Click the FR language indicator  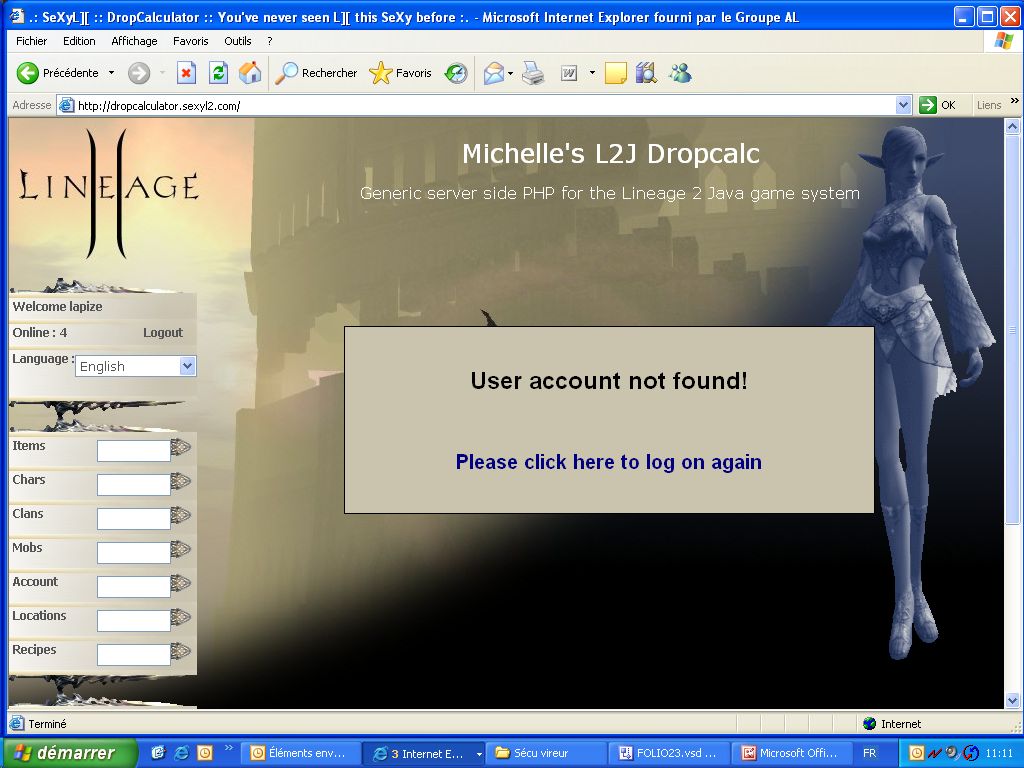870,753
